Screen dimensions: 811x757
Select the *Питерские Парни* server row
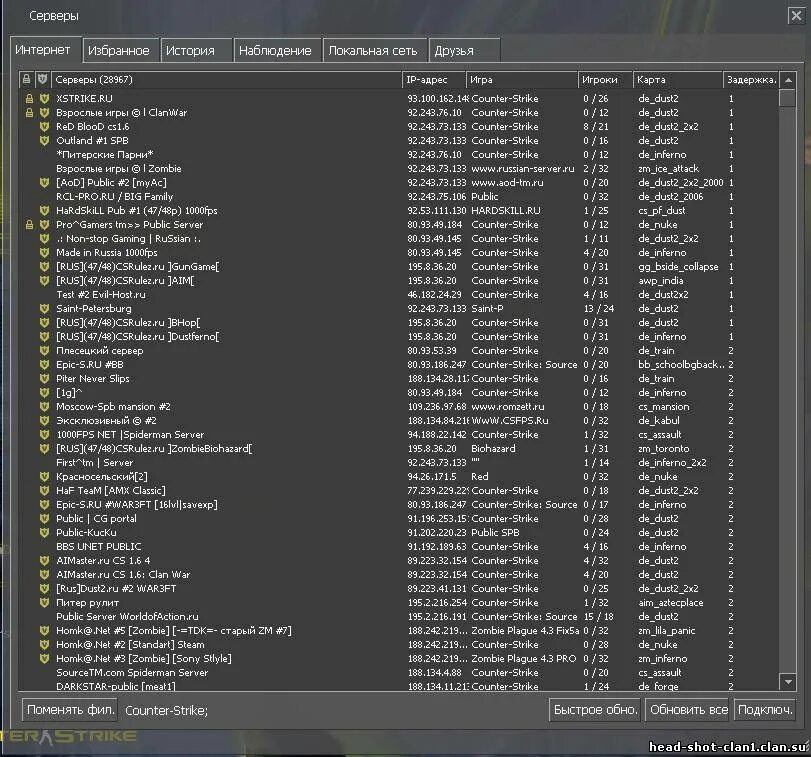tap(398, 154)
